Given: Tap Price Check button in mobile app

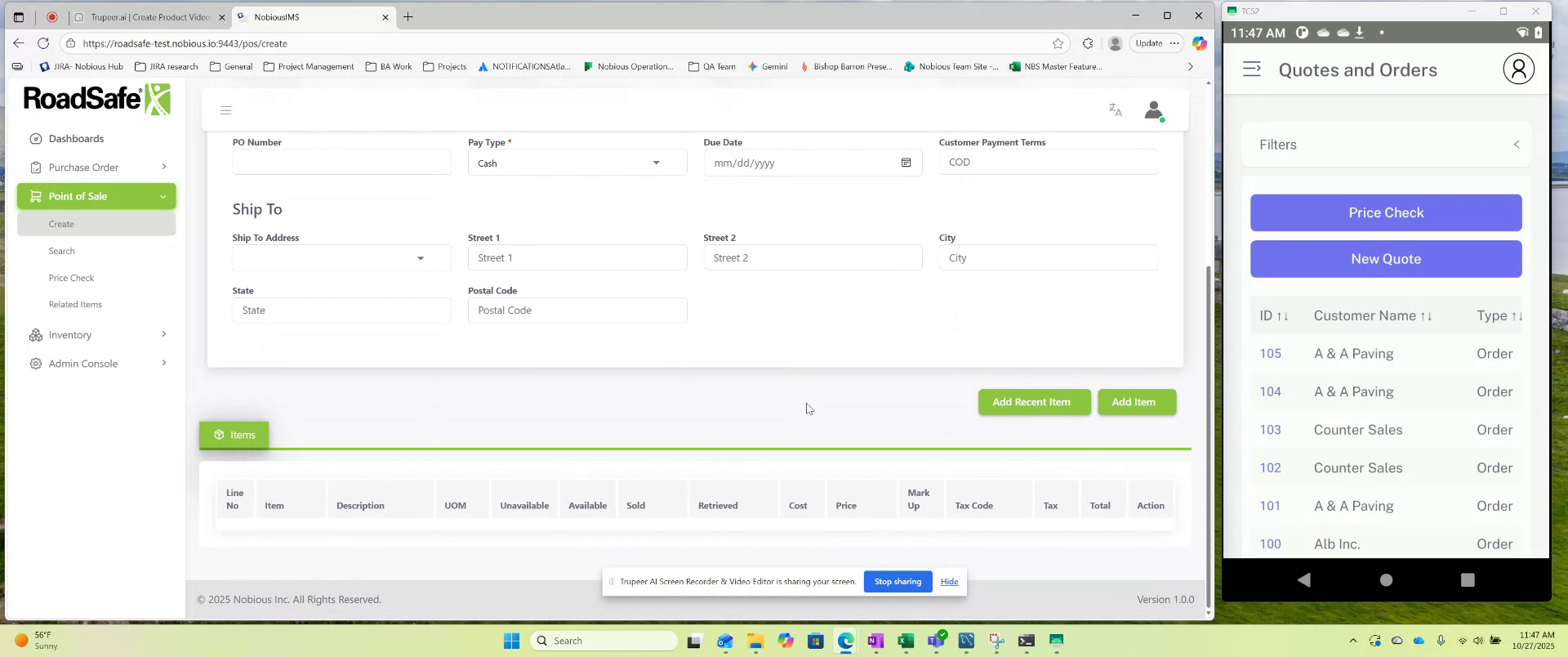Looking at the screenshot, I should [x=1386, y=212].
